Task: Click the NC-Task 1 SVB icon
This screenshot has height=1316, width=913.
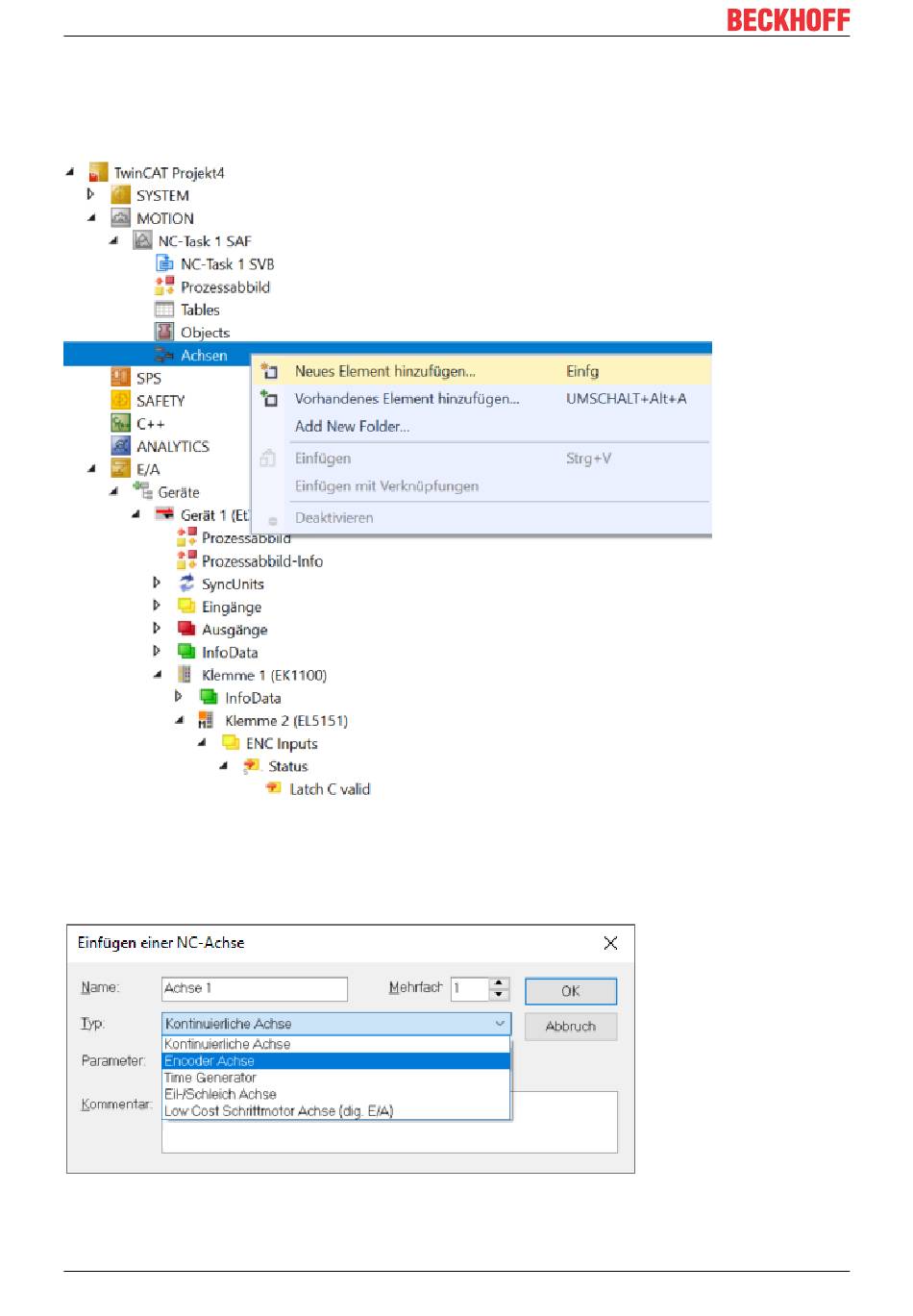Action: click(164, 263)
